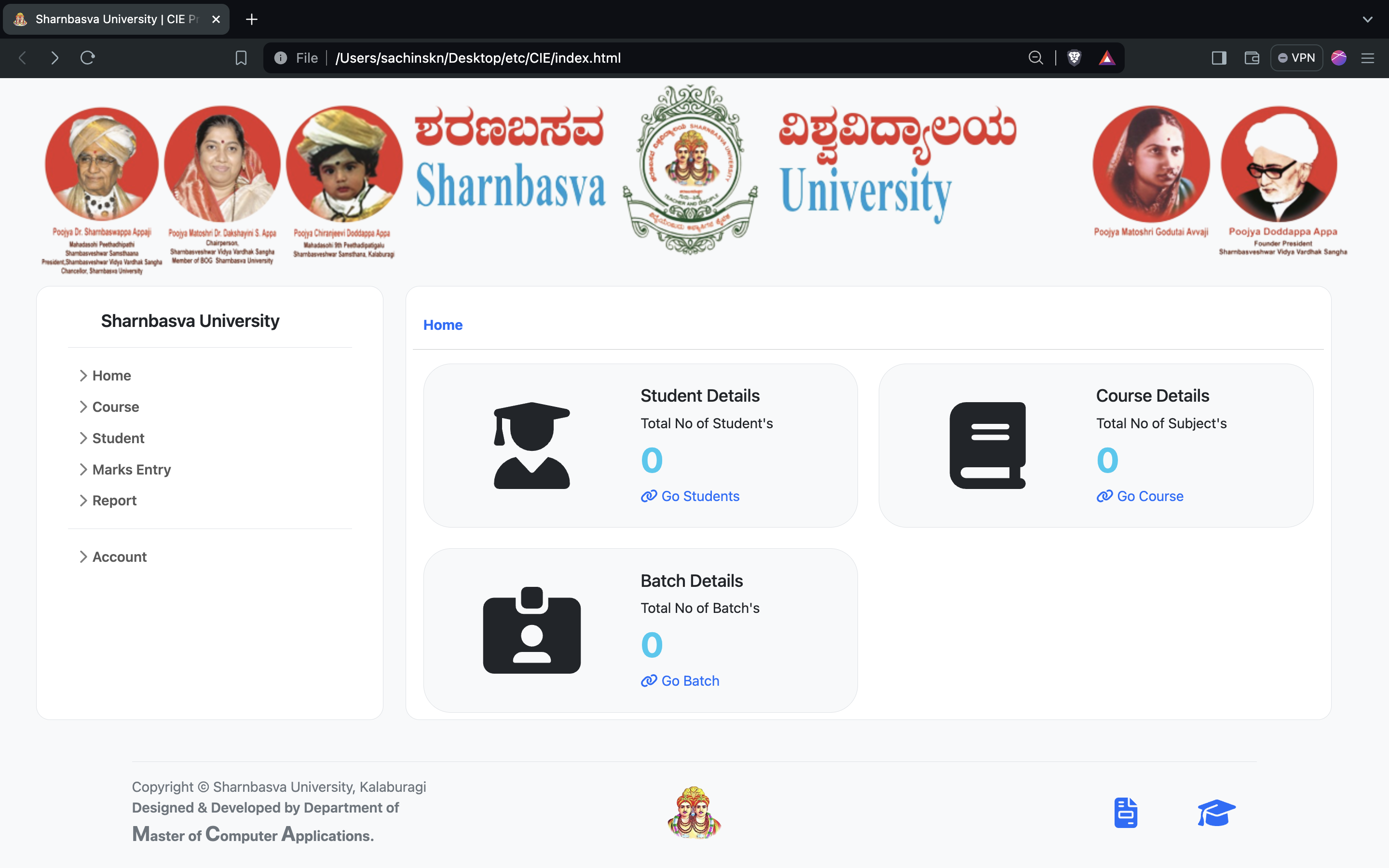Open Course in the sidebar menu
The width and height of the screenshot is (1389, 868).
(116, 407)
